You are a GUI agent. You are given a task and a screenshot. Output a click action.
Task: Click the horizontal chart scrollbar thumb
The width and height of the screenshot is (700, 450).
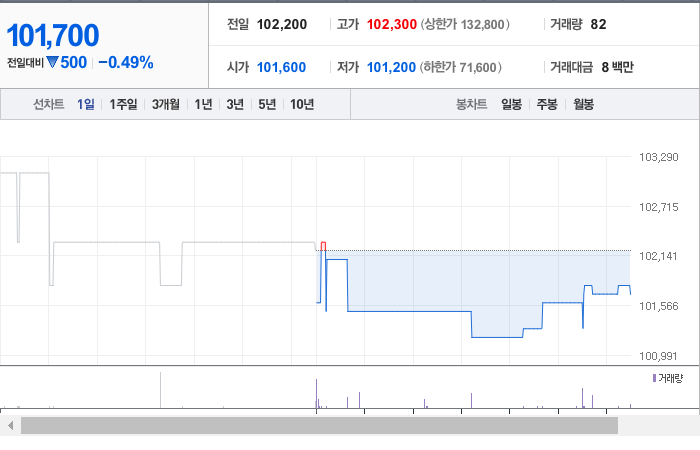coord(319,425)
